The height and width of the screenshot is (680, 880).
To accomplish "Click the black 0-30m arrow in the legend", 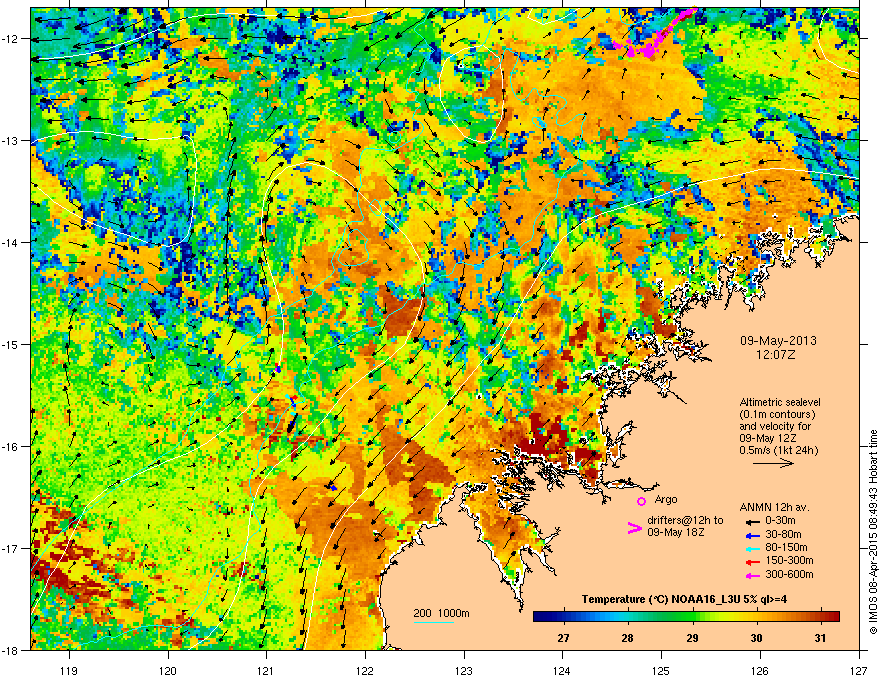I will click(751, 521).
